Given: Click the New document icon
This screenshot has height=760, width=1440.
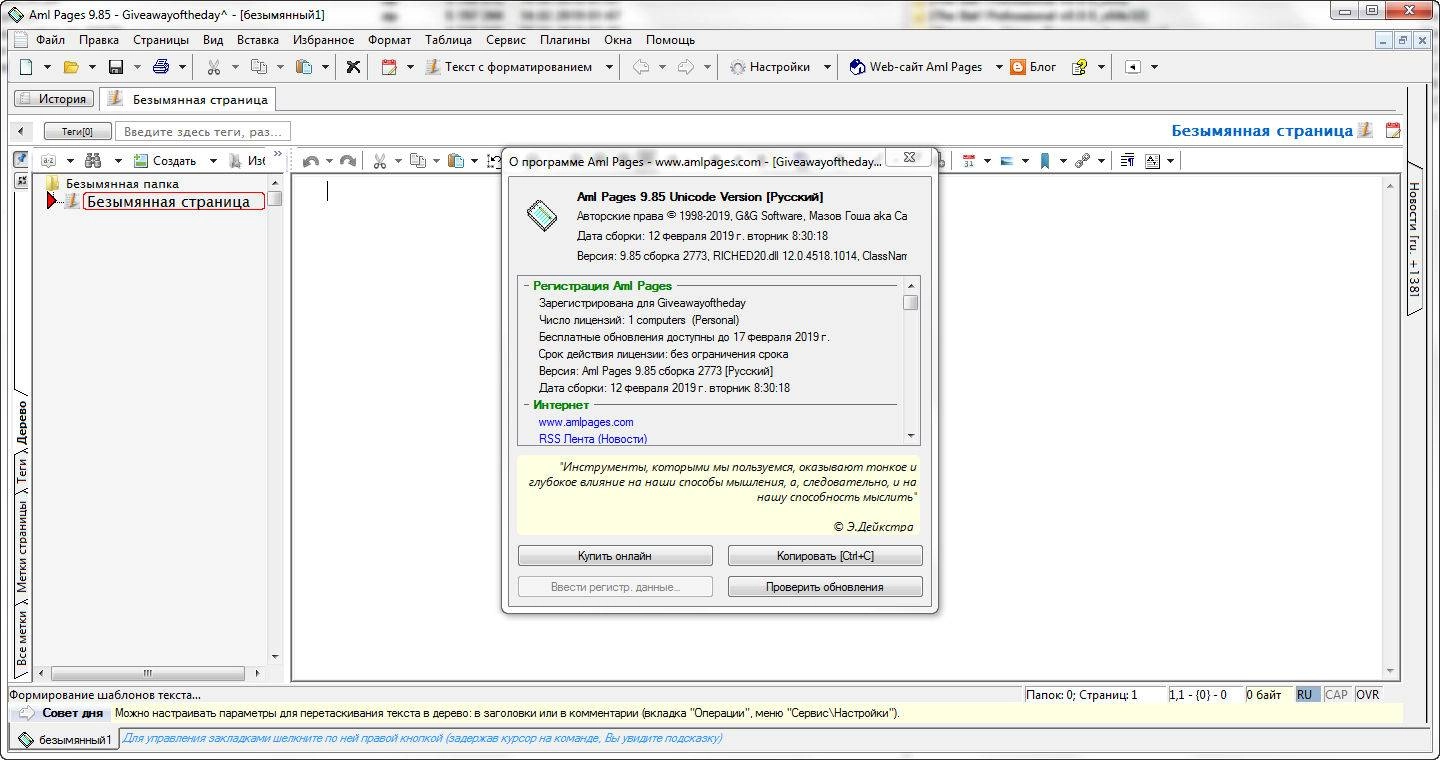Looking at the screenshot, I should click(26, 67).
